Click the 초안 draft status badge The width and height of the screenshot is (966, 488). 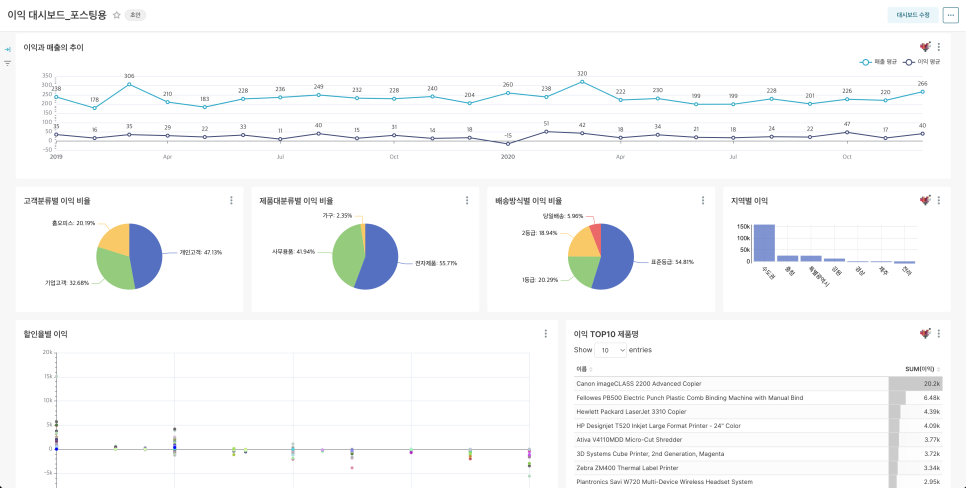[136, 15]
